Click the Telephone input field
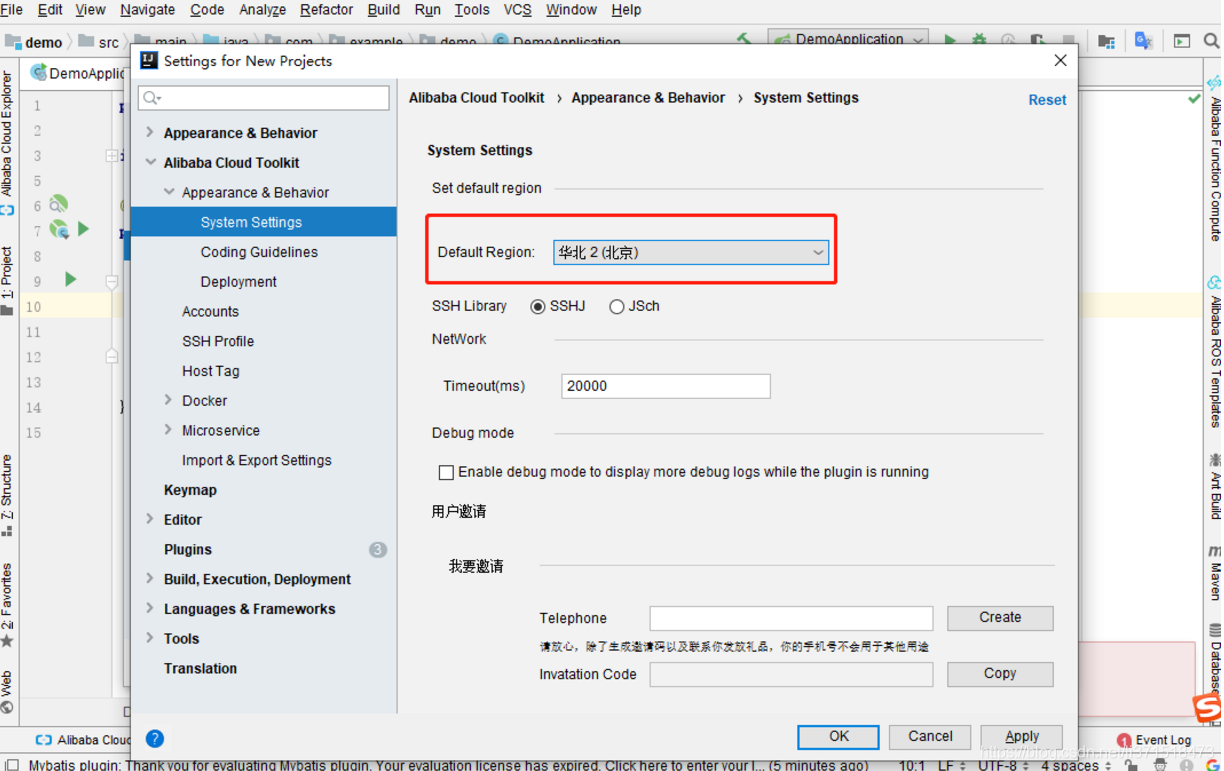This screenshot has height=771, width=1224. pyautogui.click(x=791, y=618)
